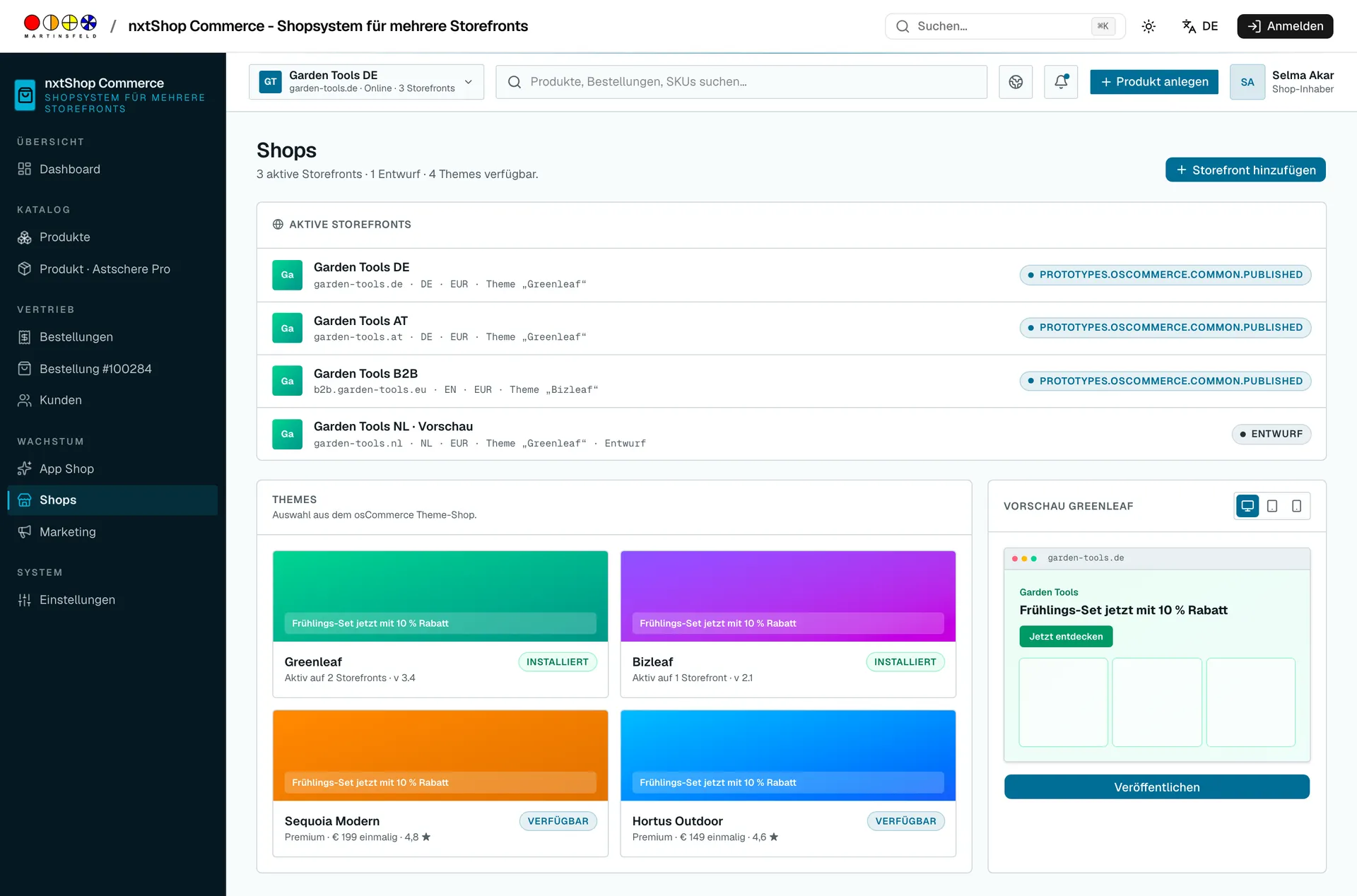Image resolution: width=1357 pixels, height=896 pixels.
Task: Click the Garden Tools B2B published status badge
Action: (1165, 381)
